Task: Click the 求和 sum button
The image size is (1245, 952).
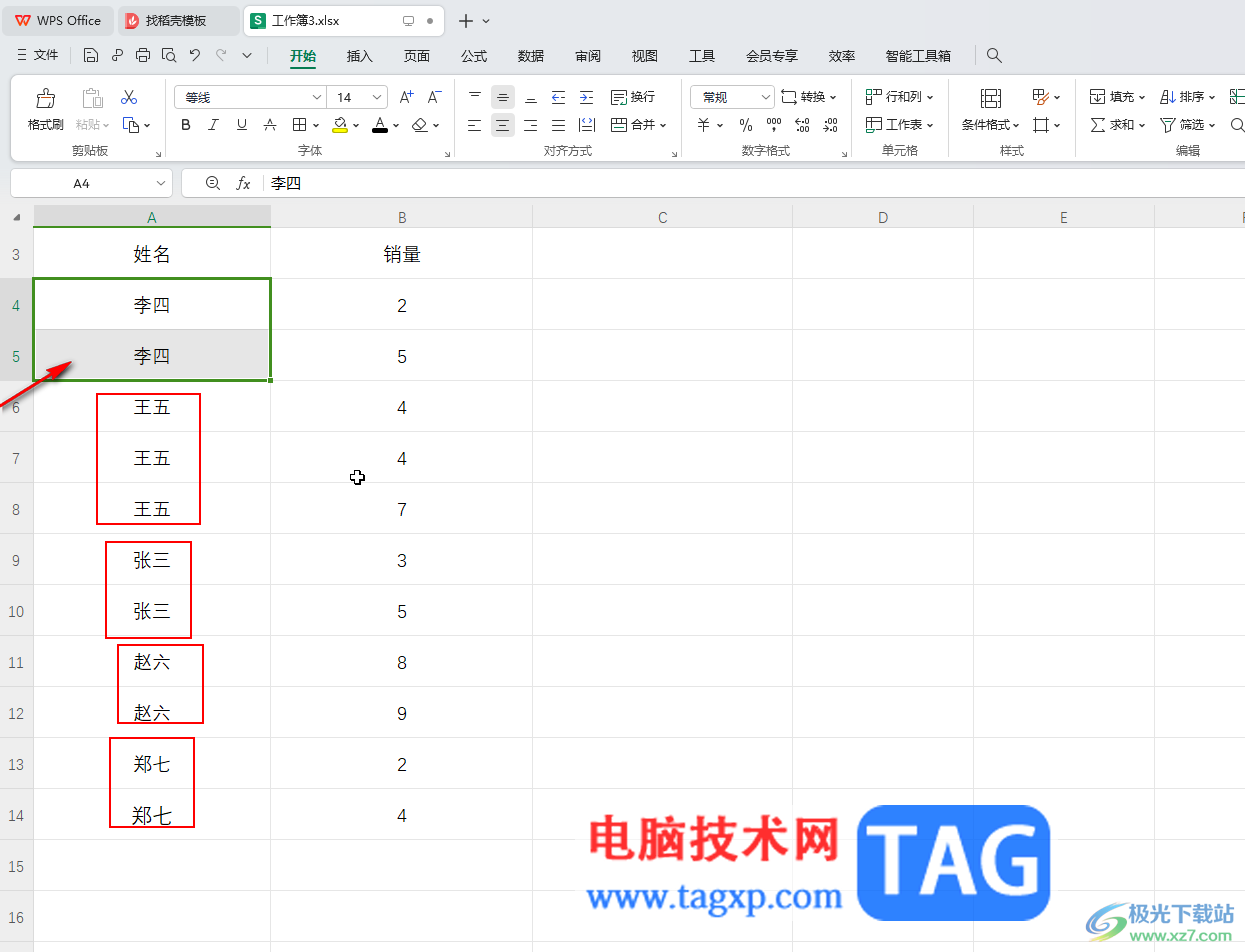Action: tap(1112, 125)
